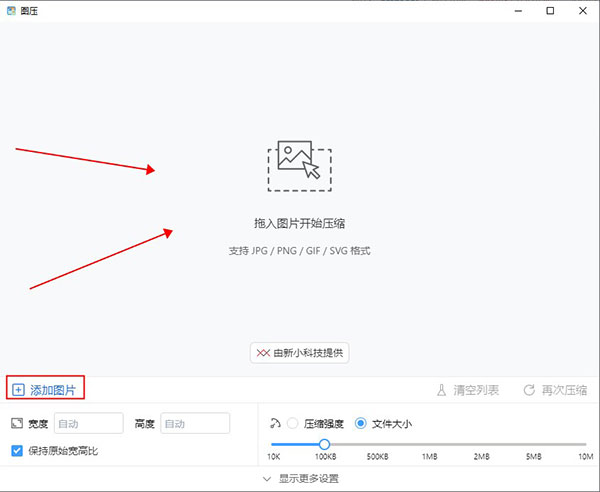Click the 高度 input field
This screenshot has height=492, width=600.
[195, 424]
